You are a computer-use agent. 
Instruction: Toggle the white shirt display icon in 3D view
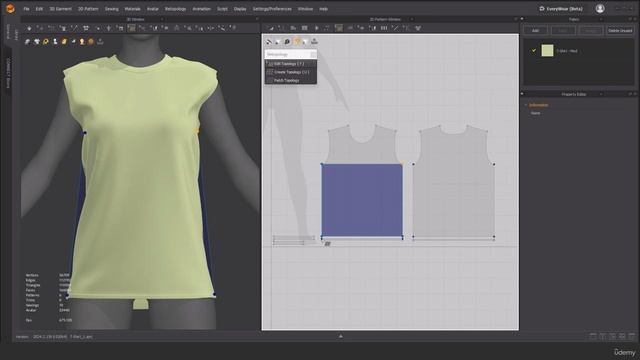36,42
